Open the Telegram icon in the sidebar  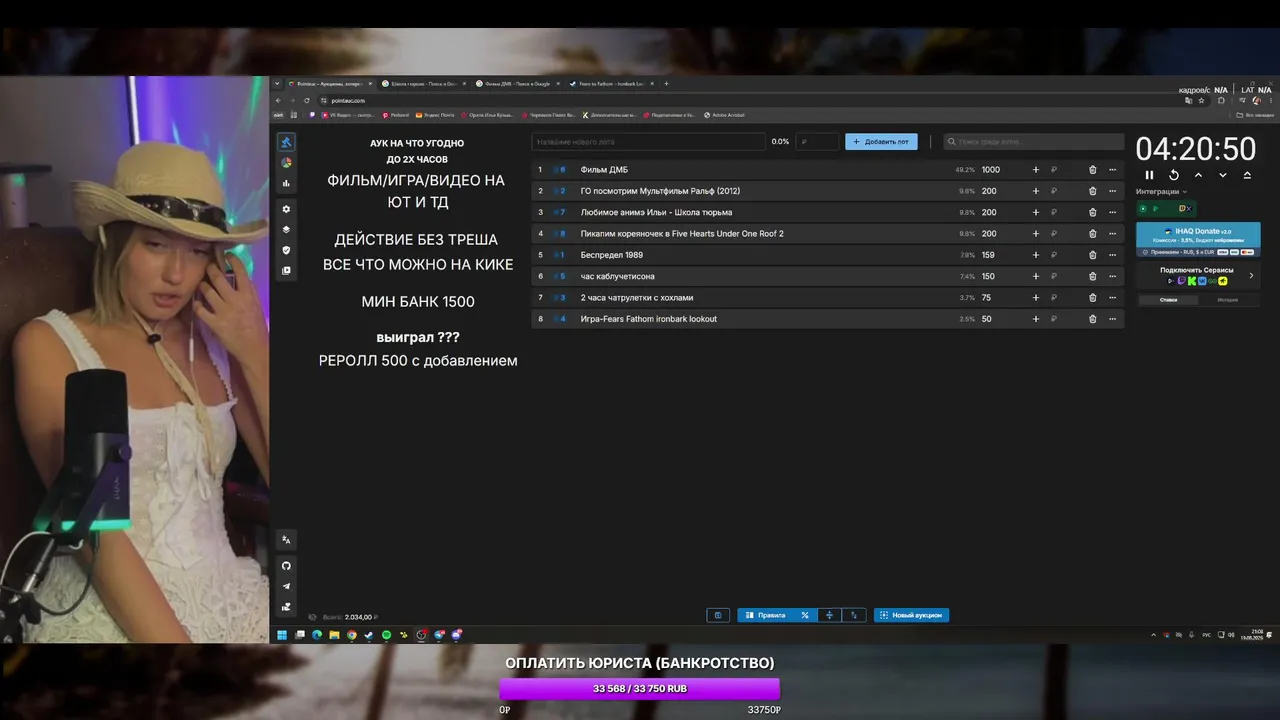tap(286, 586)
